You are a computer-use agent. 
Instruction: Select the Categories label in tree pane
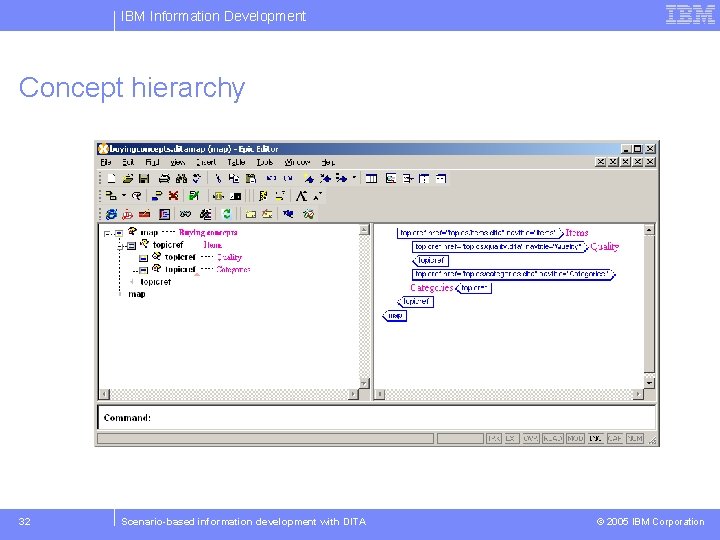(233, 269)
